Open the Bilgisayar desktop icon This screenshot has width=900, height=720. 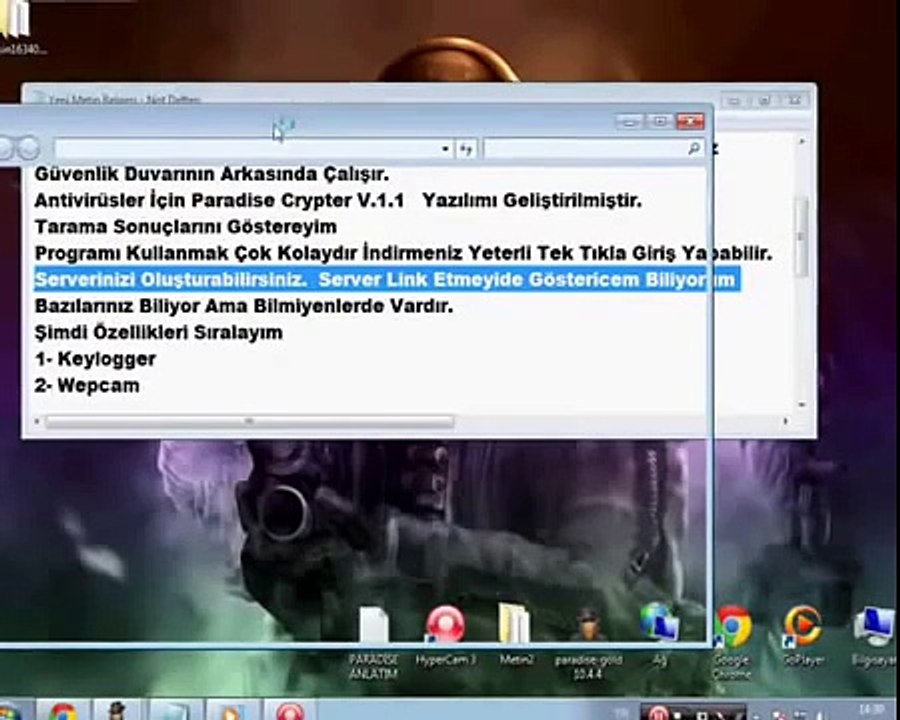pos(874,636)
